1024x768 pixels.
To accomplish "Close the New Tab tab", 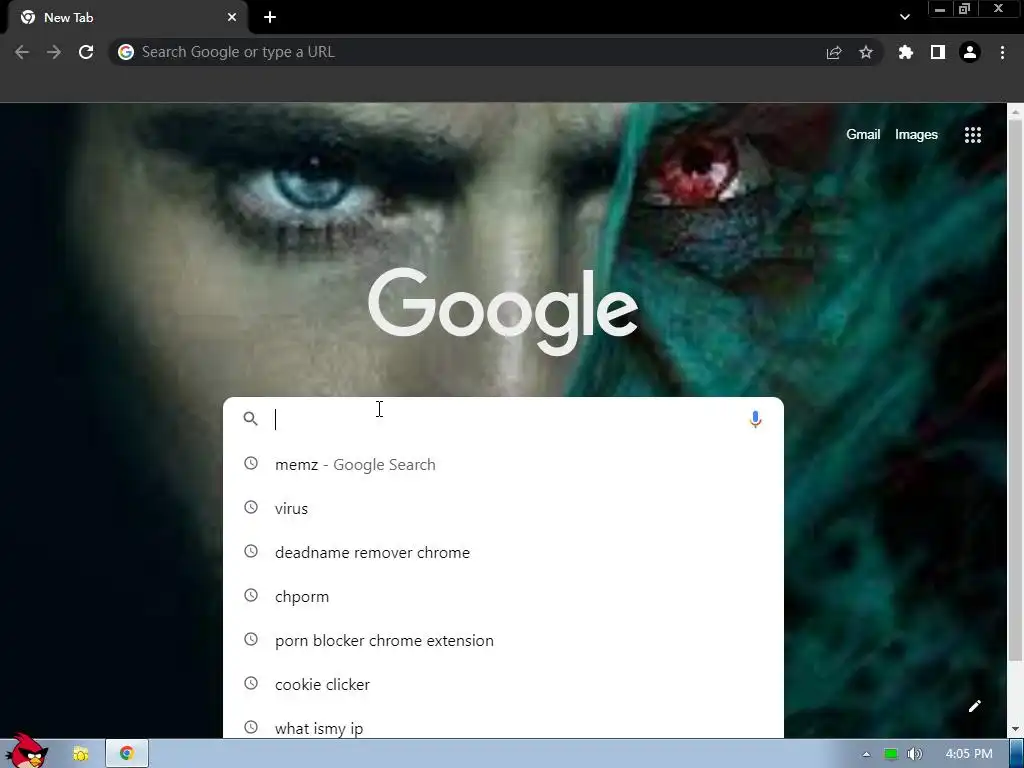I will pyautogui.click(x=232, y=17).
